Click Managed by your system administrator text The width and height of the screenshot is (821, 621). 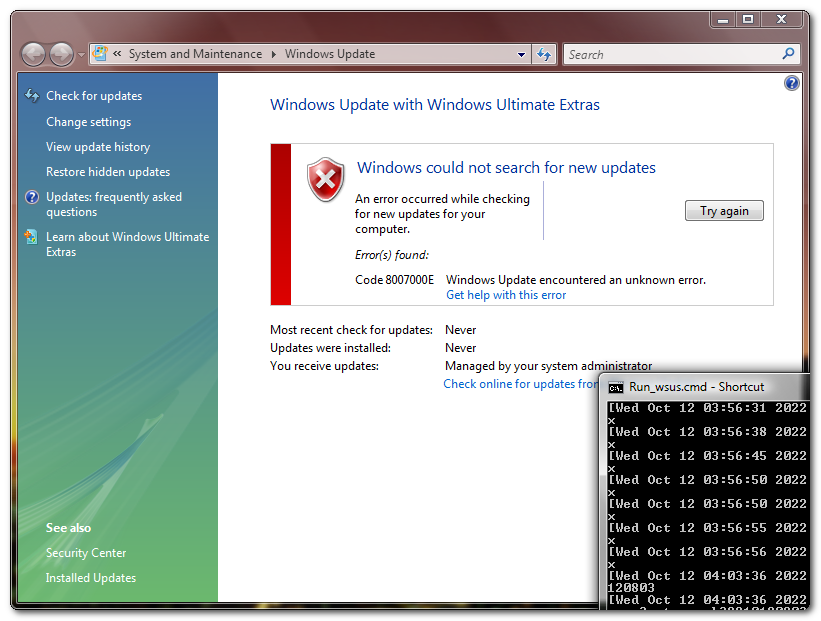(548, 365)
